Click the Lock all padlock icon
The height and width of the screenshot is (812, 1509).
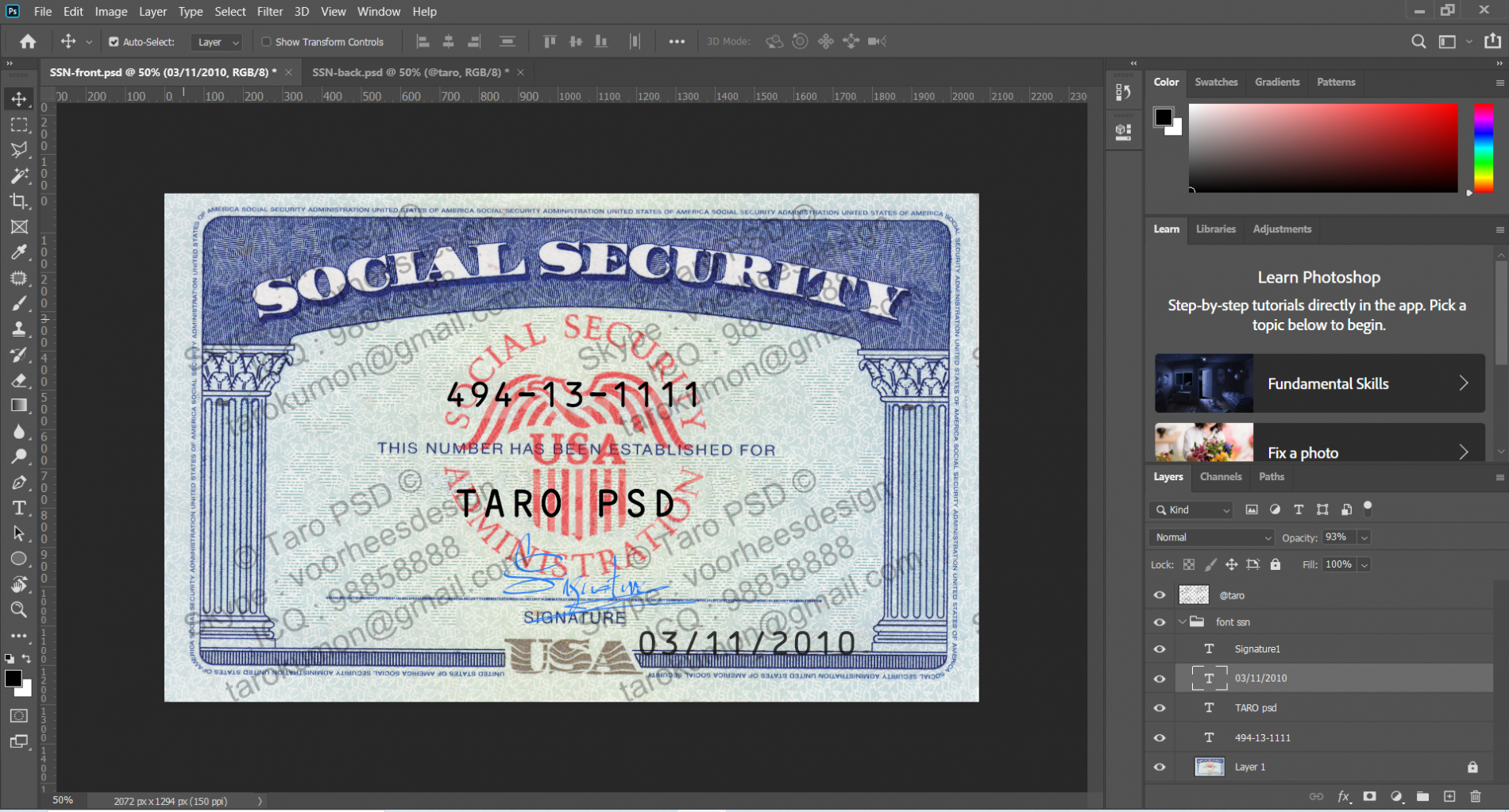(x=1276, y=564)
